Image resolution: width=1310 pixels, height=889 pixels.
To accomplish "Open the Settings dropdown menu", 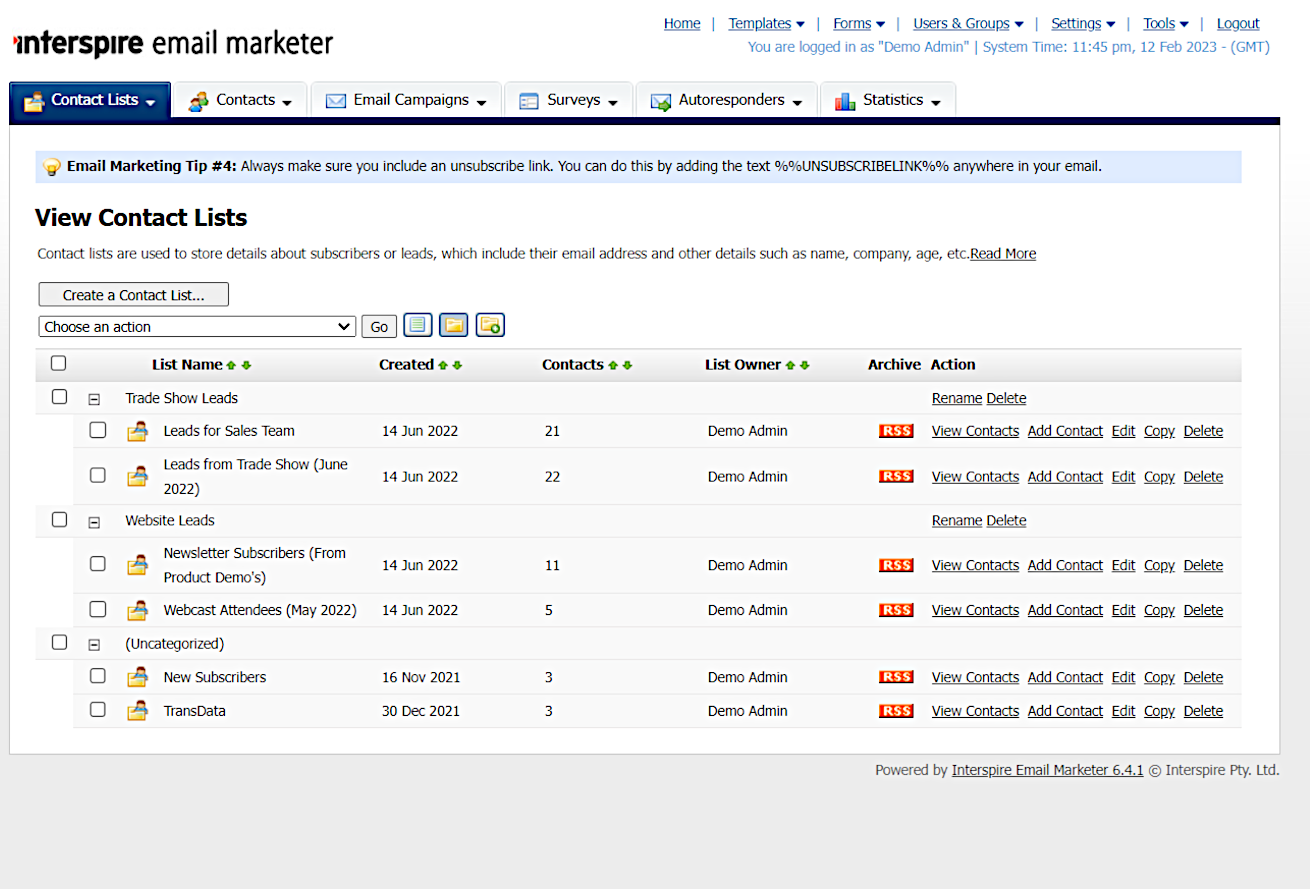I will pyautogui.click(x=1083, y=23).
